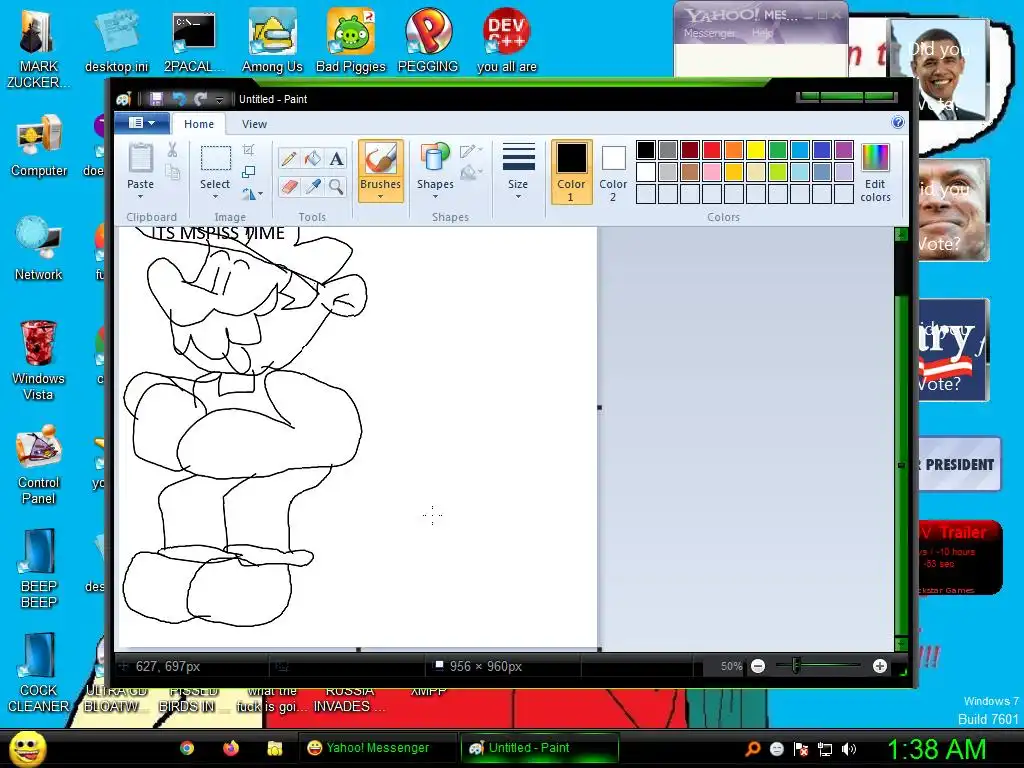The height and width of the screenshot is (768, 1024).
Task: Open Help menu in Yahoo Messenger window
Action: [x=762, y=33]
